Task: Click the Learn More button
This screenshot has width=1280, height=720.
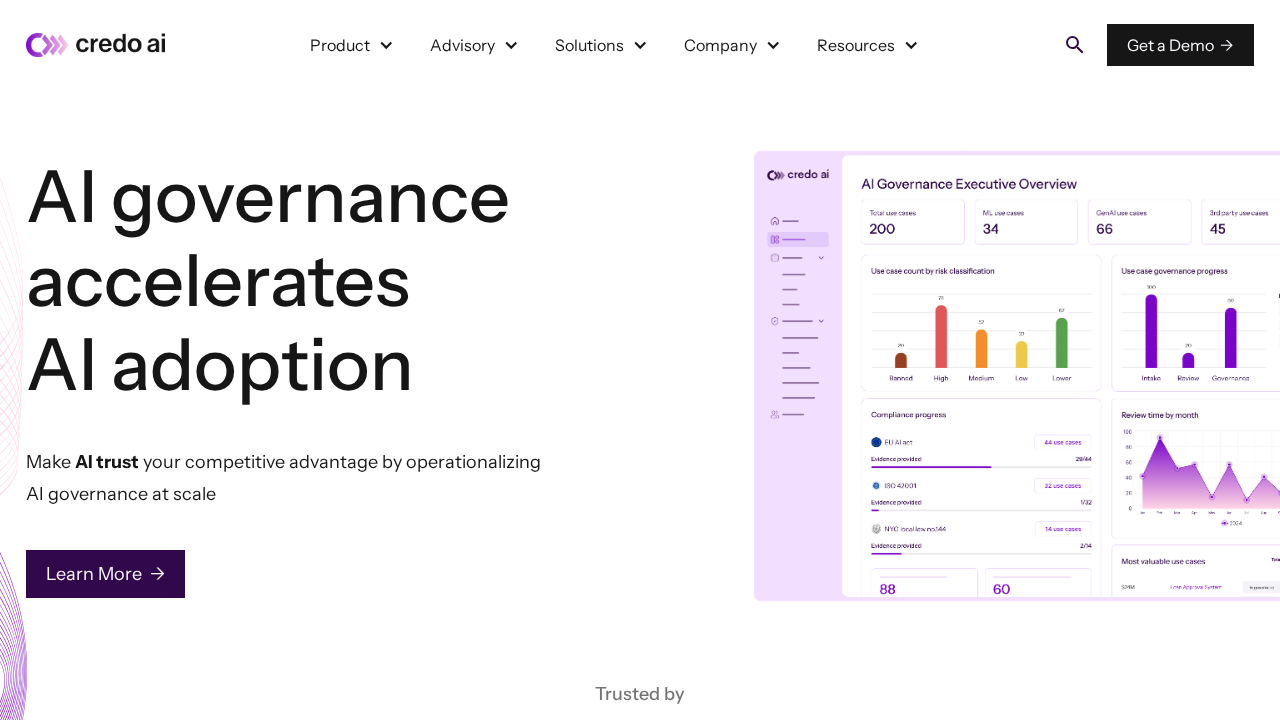Action: pos(105,574)
